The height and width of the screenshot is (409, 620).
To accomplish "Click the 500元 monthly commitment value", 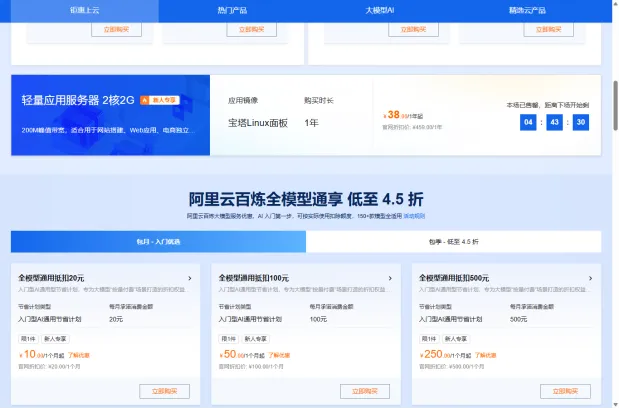I will 518,319.
